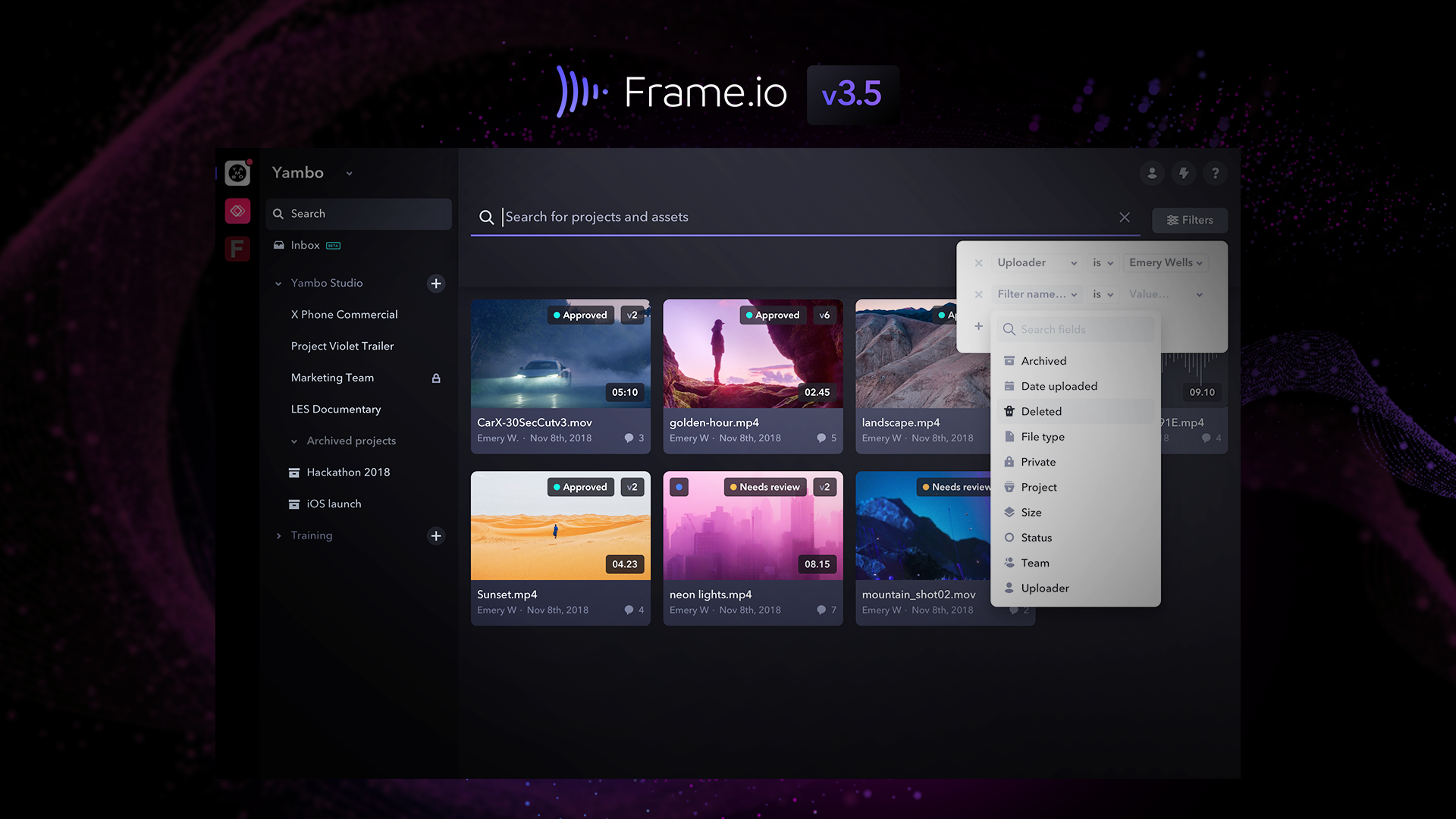Click the plus icon next to Training
This screenshot has height=819, width=1456.
tap(436, 536)
